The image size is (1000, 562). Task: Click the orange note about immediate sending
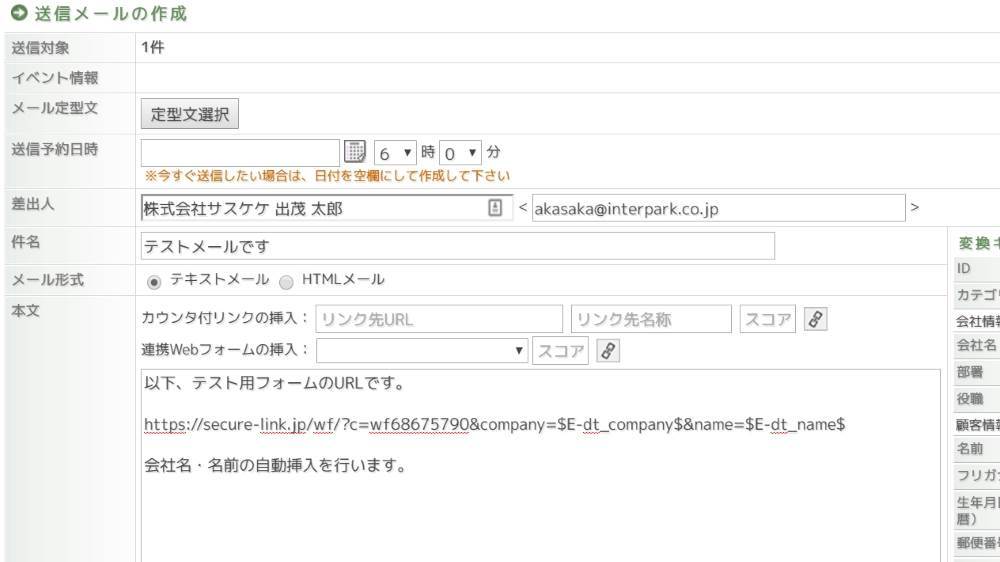[327, 175]
